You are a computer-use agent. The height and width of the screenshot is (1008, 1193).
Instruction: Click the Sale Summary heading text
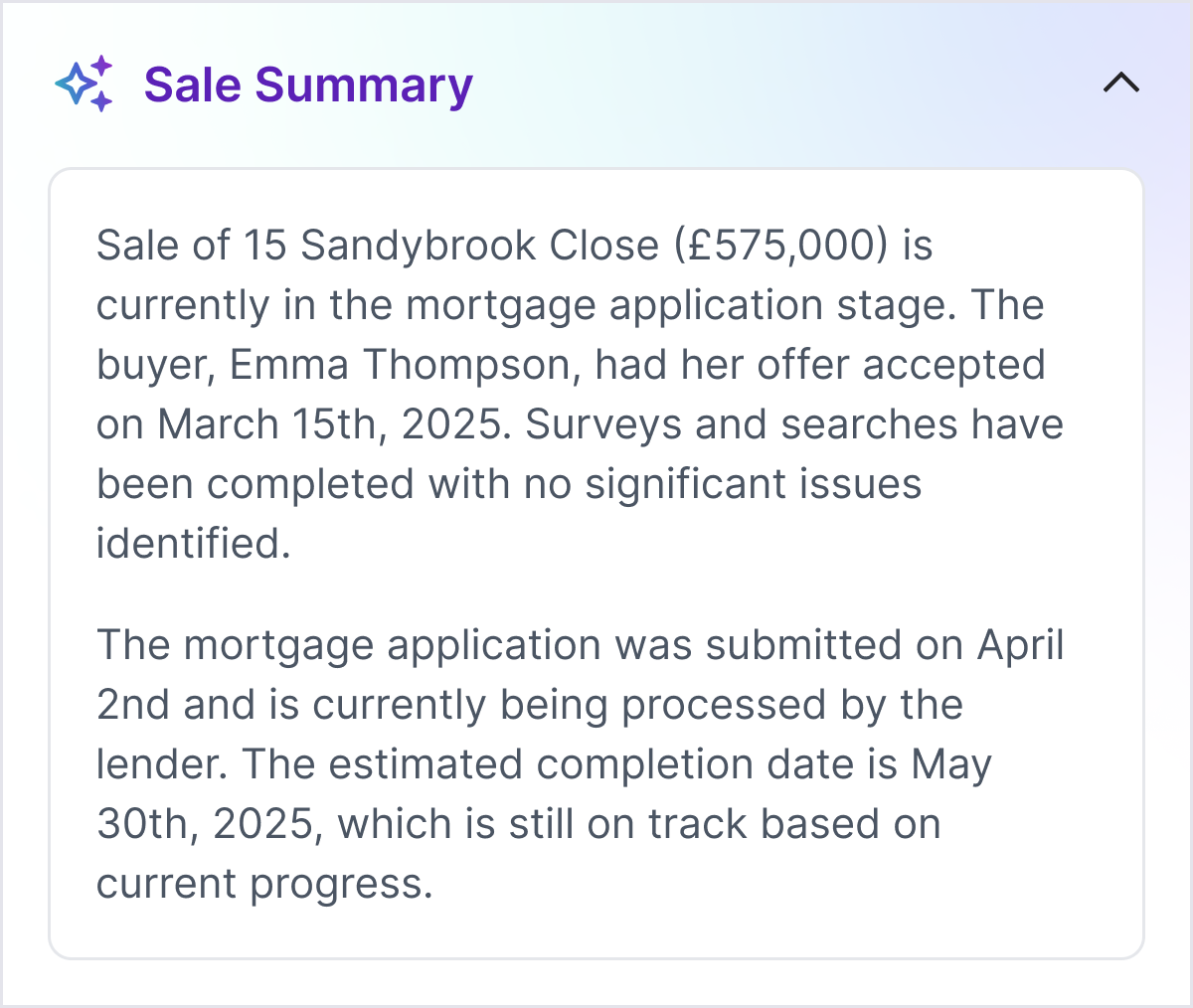click(308, 85)
